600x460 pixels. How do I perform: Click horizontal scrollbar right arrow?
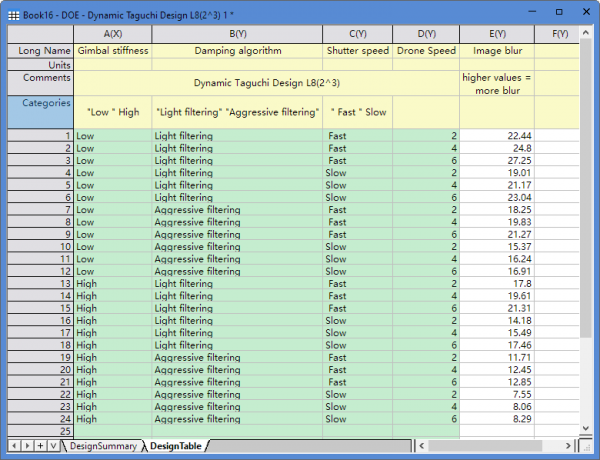click(568, 446)
